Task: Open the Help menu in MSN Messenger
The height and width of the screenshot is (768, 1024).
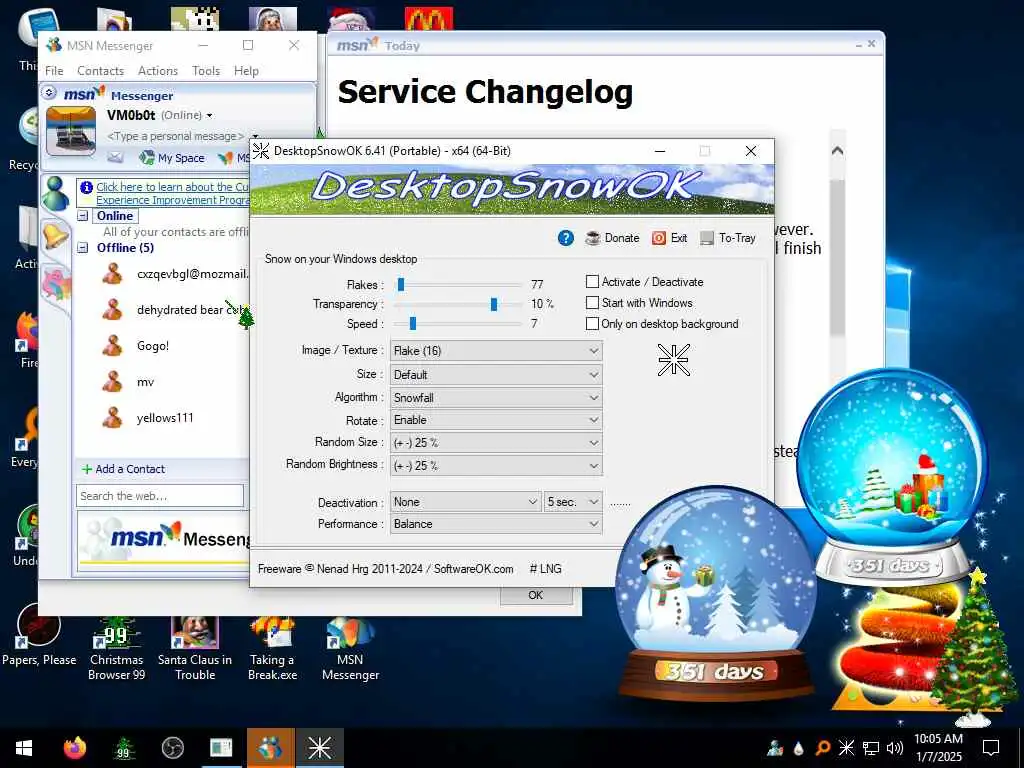Action: click(246, 71)
